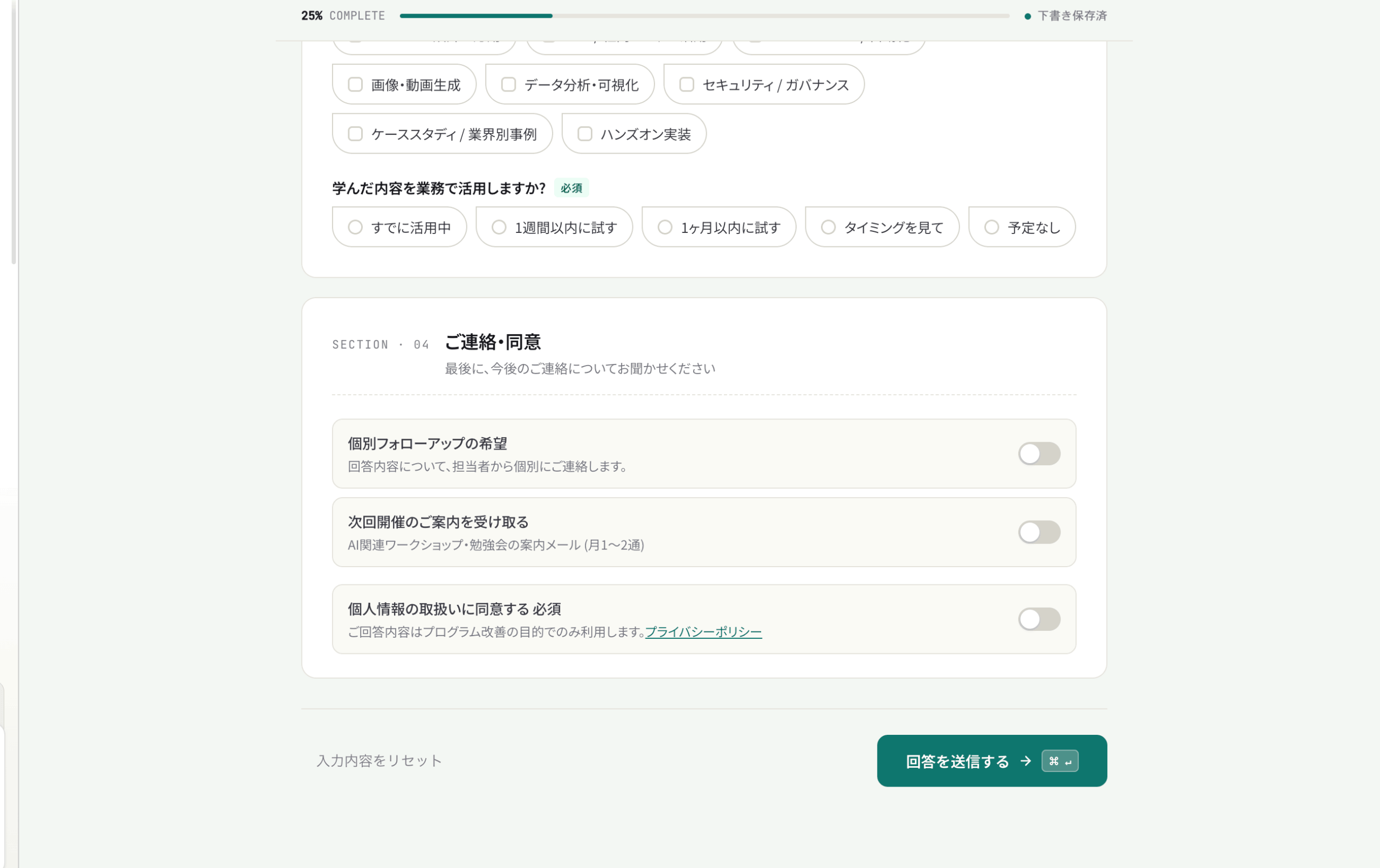This screenshot has width=1380, height=868.
Task: Enable 個別フォローアップの希望 toggle
Action: pos(1039,454)
